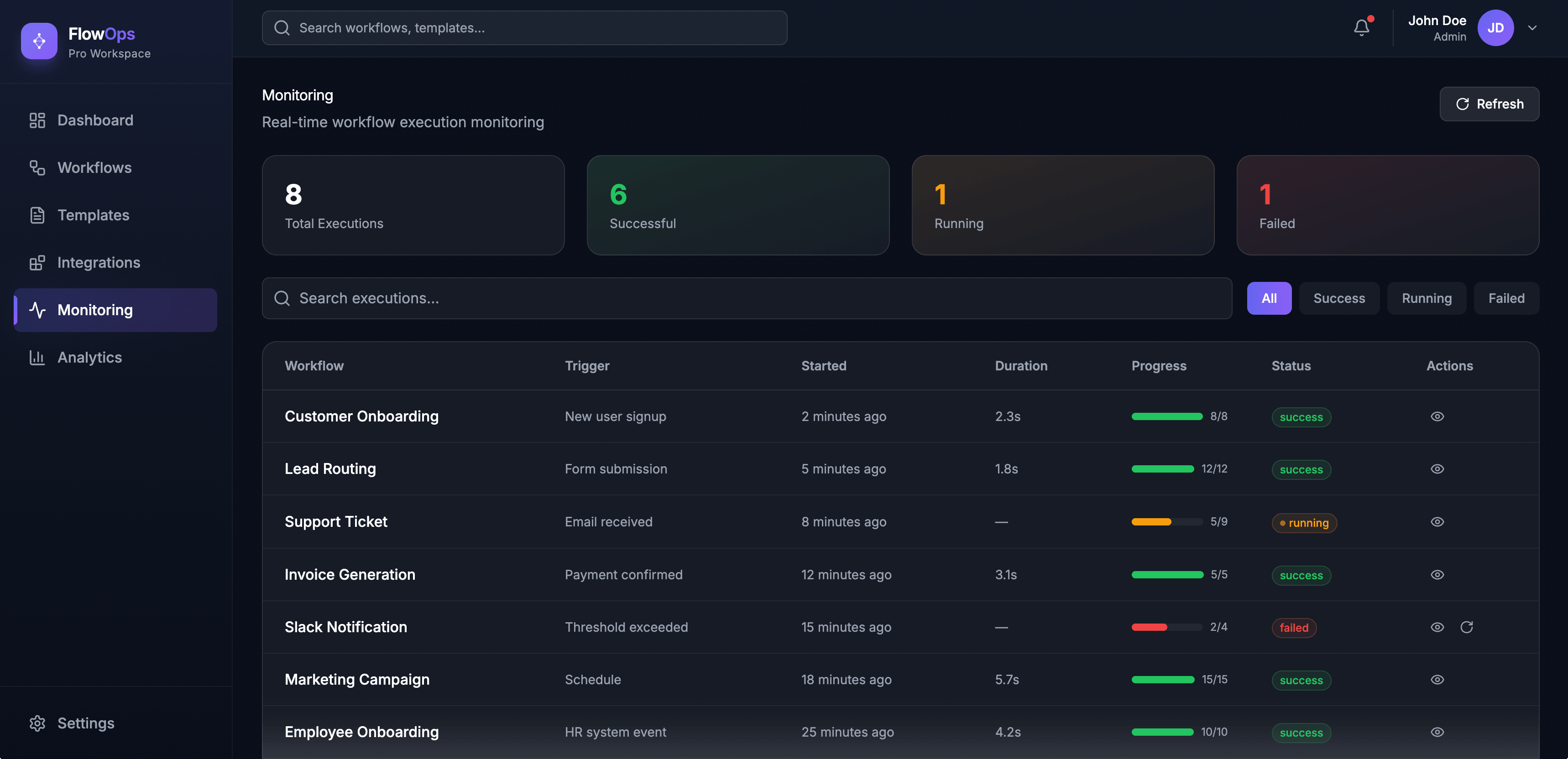Image resolution: width=1568 pixels, height=759 pixels.
Task: View details of the Customer Onboarding execution
Action: click(1437, 416)
